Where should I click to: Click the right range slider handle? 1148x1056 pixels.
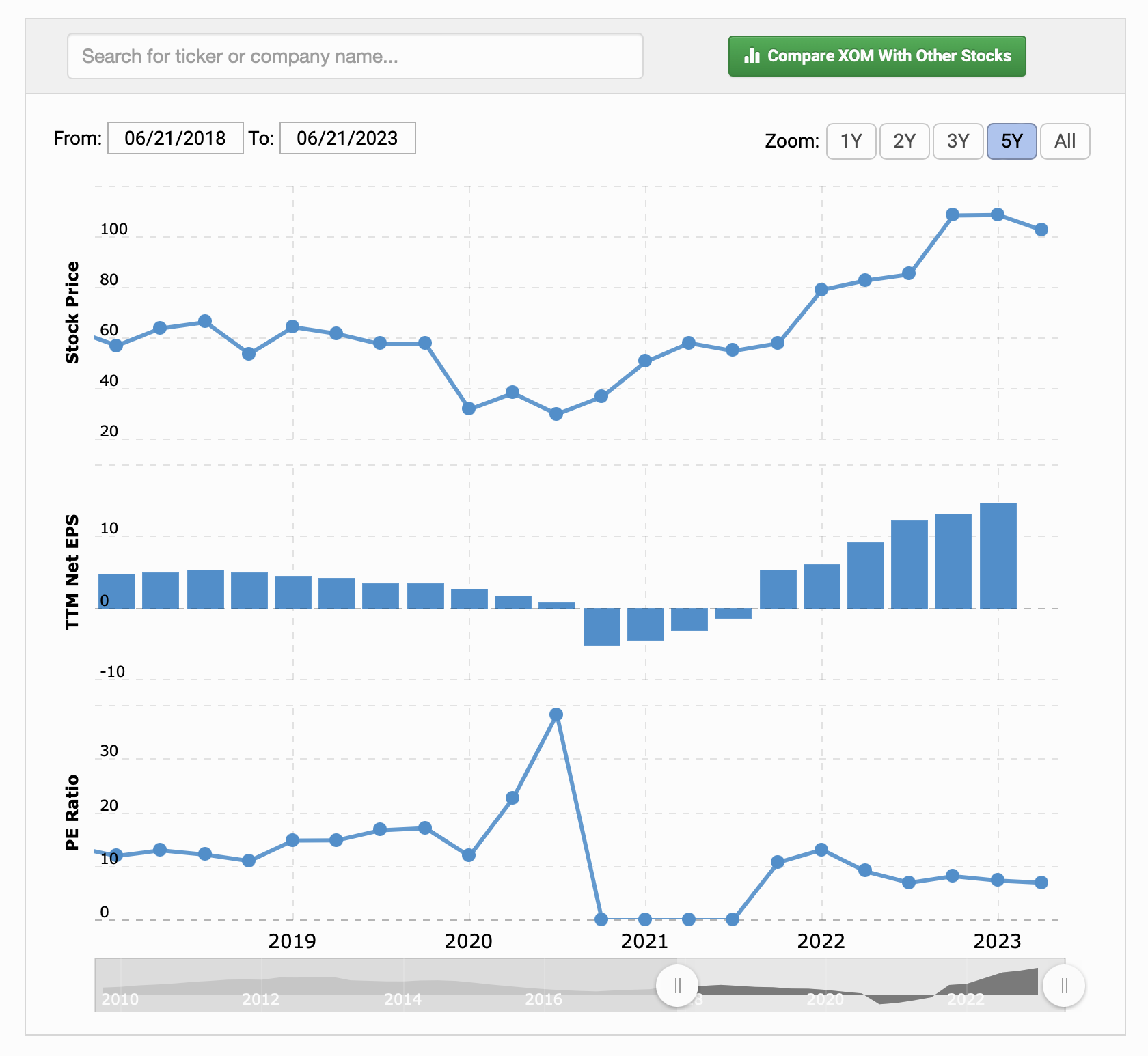click(x=1064, y=986)
